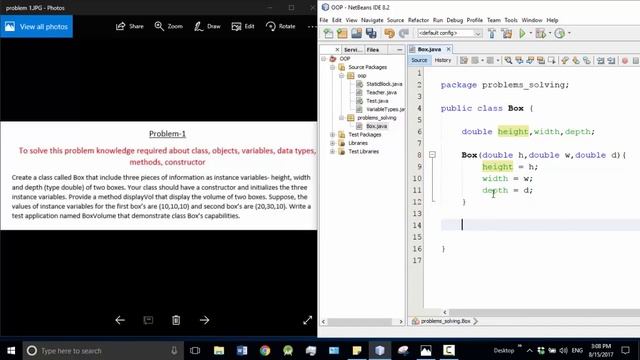Toggle last edit navigation icon in editor toolbar
Image resolution: width=640 pixels, height=360 pixels.
464,60
